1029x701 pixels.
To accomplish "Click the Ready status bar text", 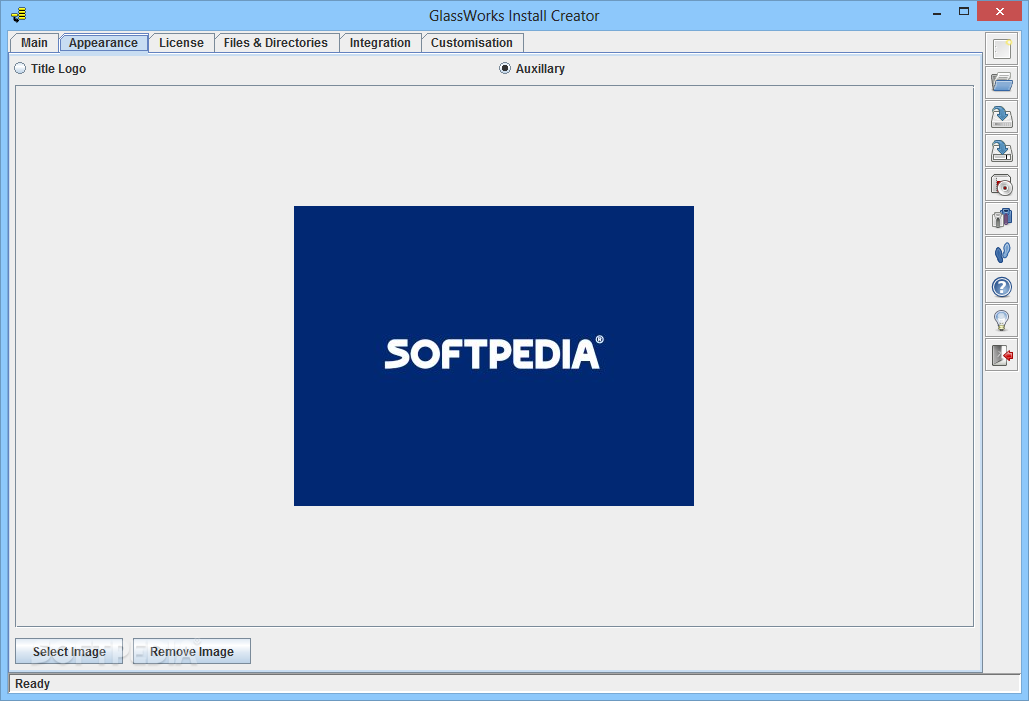I will click(x=32, y=683).
